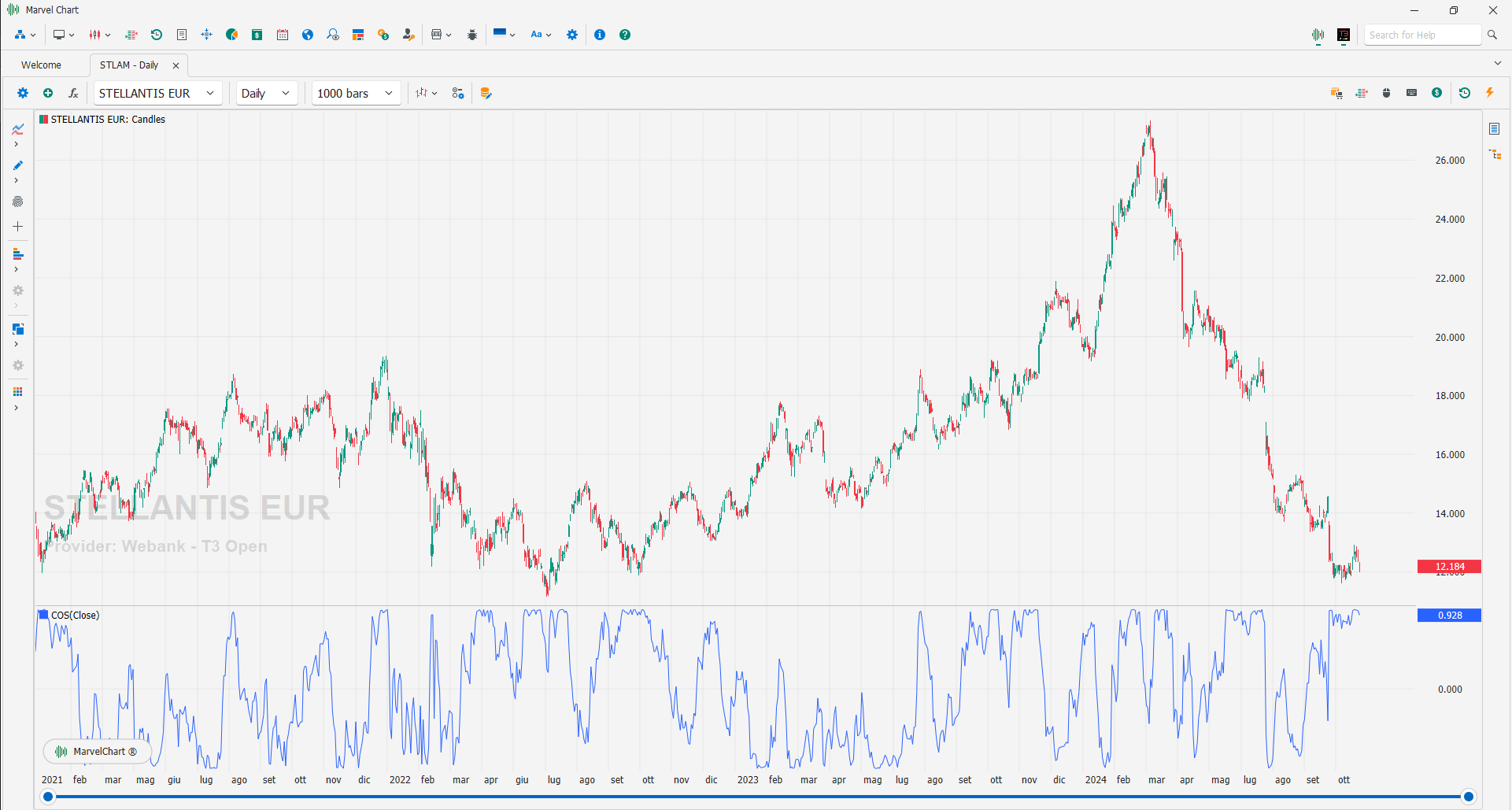
Task: Open the order book lines icon in top toolbar
Action: (x=131, y=35)
